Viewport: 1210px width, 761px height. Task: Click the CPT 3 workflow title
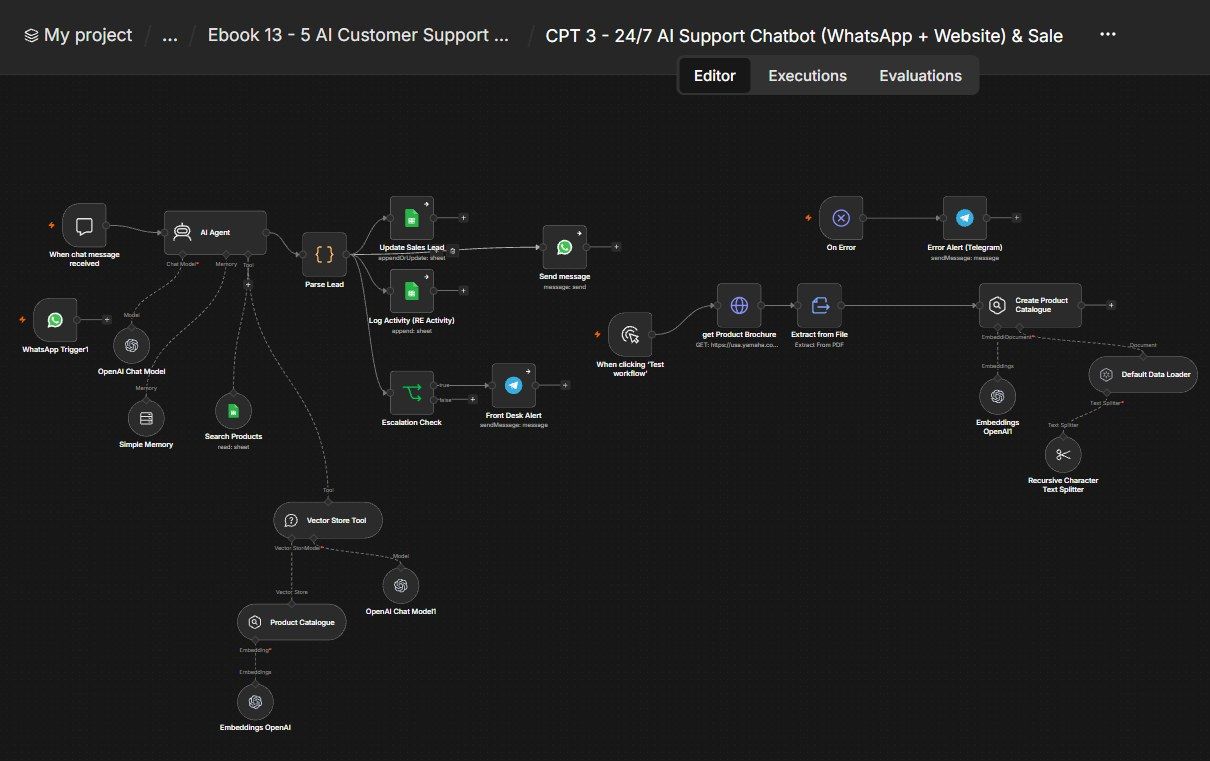pyautogui.click(x=804, y=35)
